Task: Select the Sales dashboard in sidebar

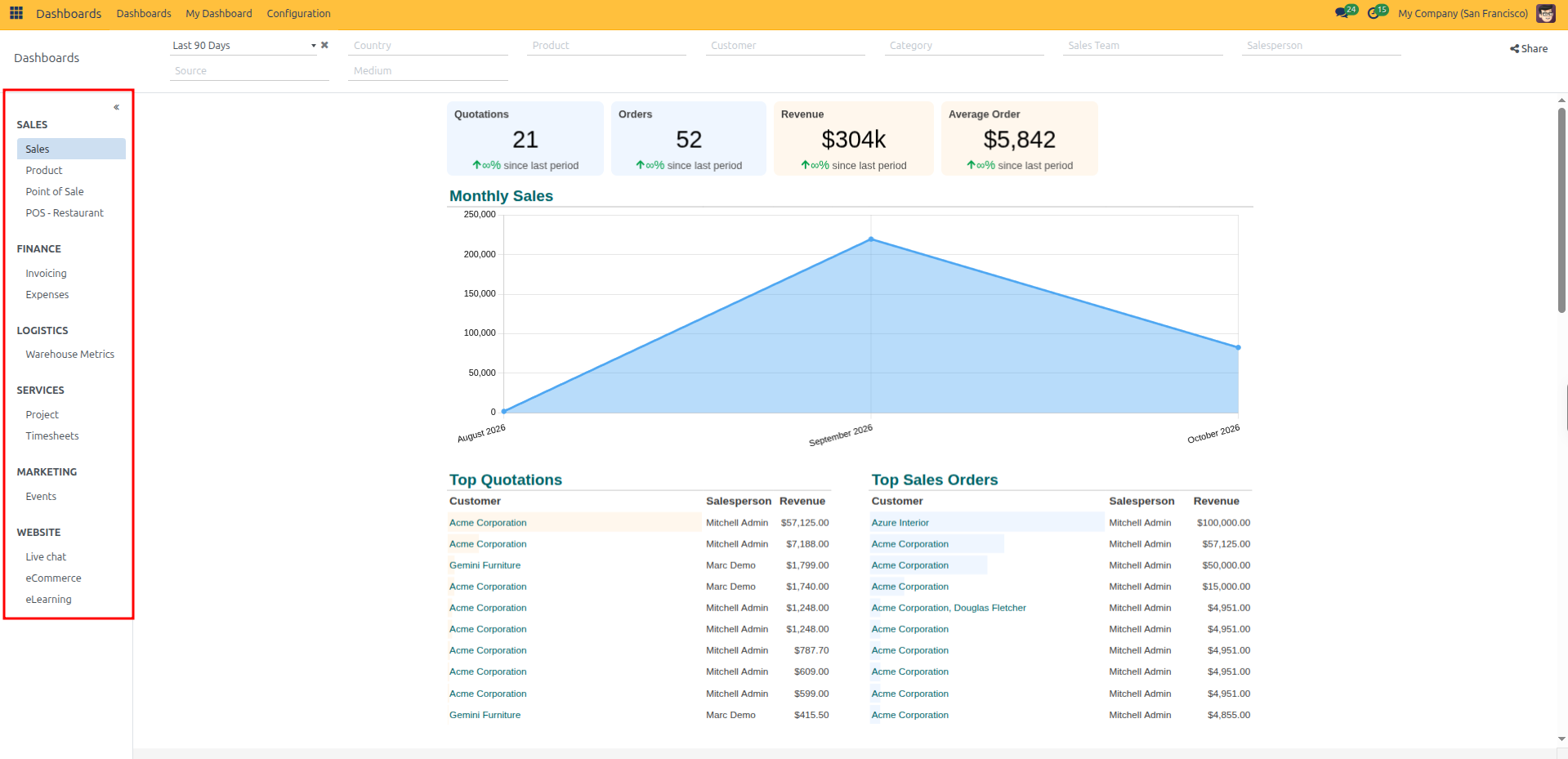Action: pyautogui.click(x=71, y=149)
